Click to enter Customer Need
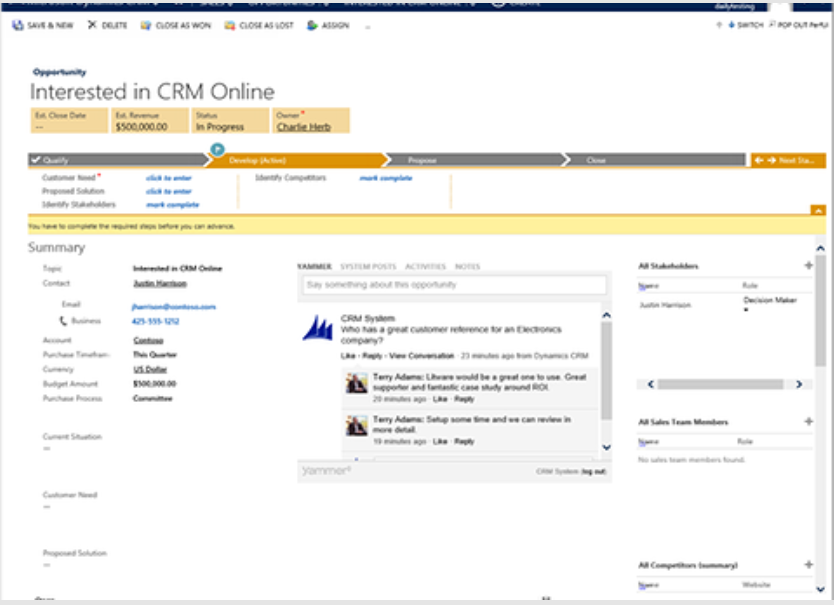Image resolution: width=834 pixels, height=605 pixels. (169, 178)
